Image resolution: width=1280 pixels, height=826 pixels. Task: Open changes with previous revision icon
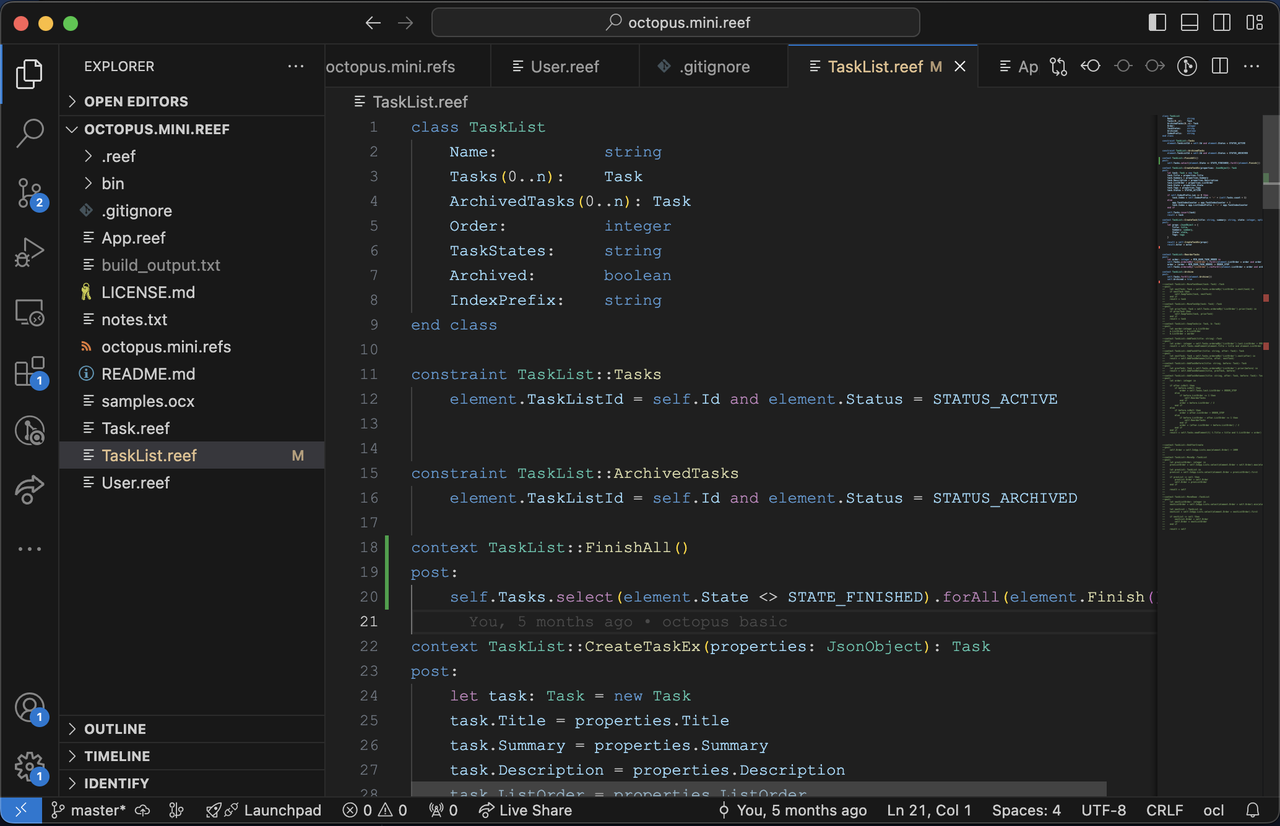pos(1090,66)
